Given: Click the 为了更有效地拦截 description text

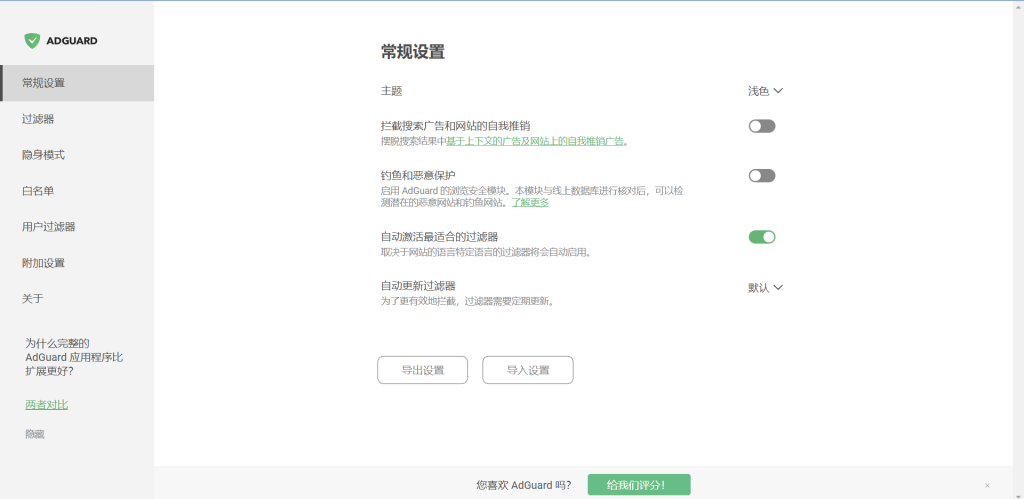Looking at the screenshot, I should pyautogui.click(x=468, y=301).
